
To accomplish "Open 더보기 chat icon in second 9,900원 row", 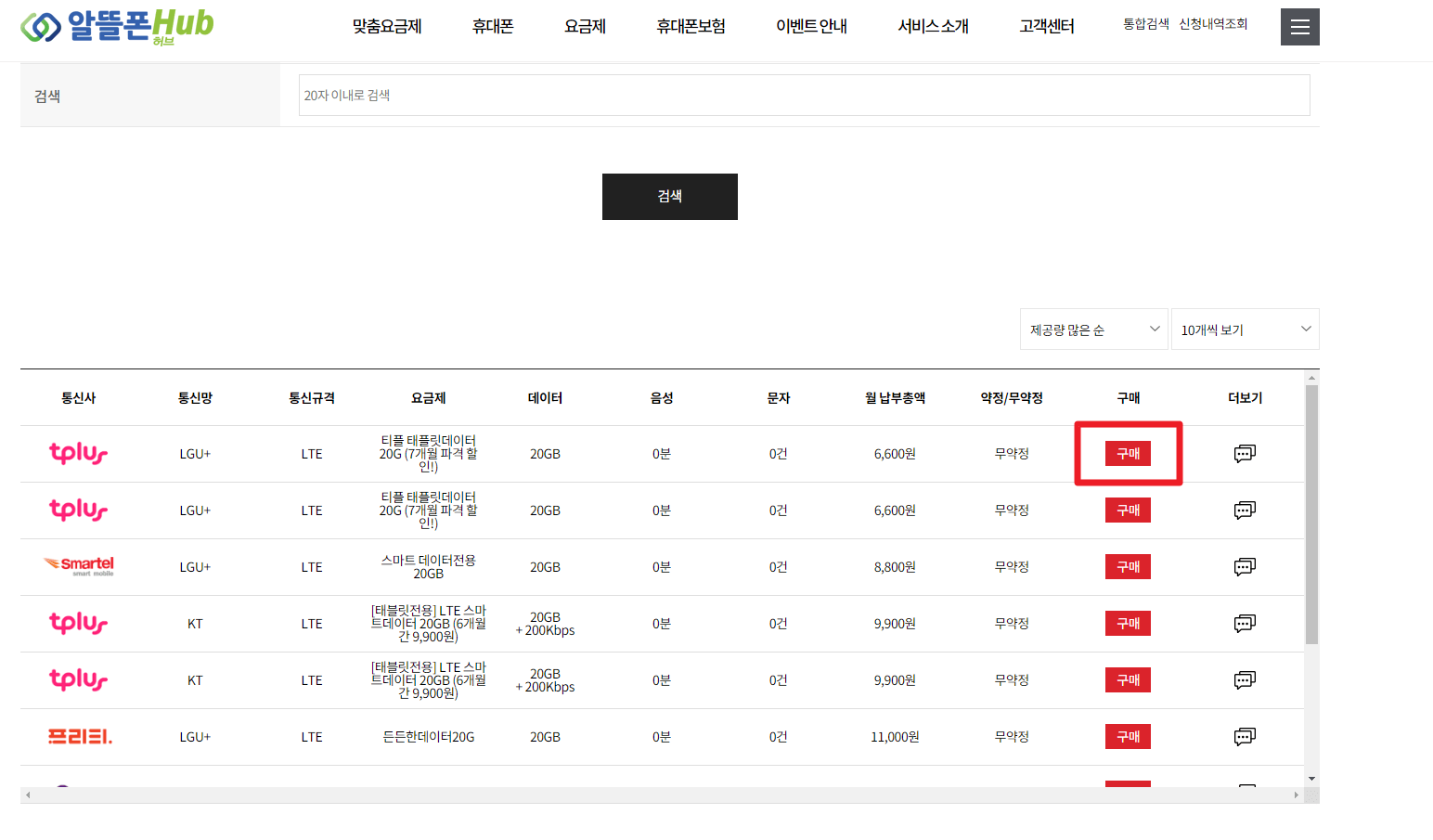I will (x=1245, y=679).
